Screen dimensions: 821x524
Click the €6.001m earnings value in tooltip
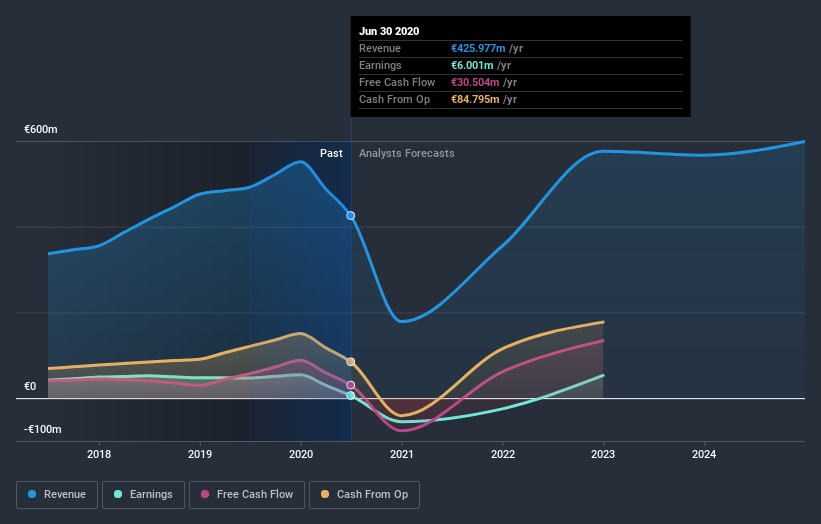tap(472, 65)
